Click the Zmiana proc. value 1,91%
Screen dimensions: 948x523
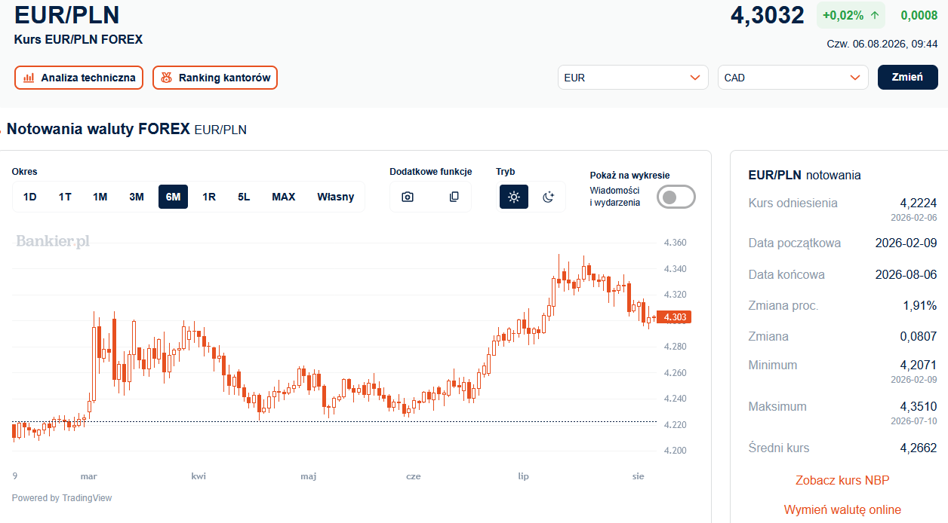920,306
